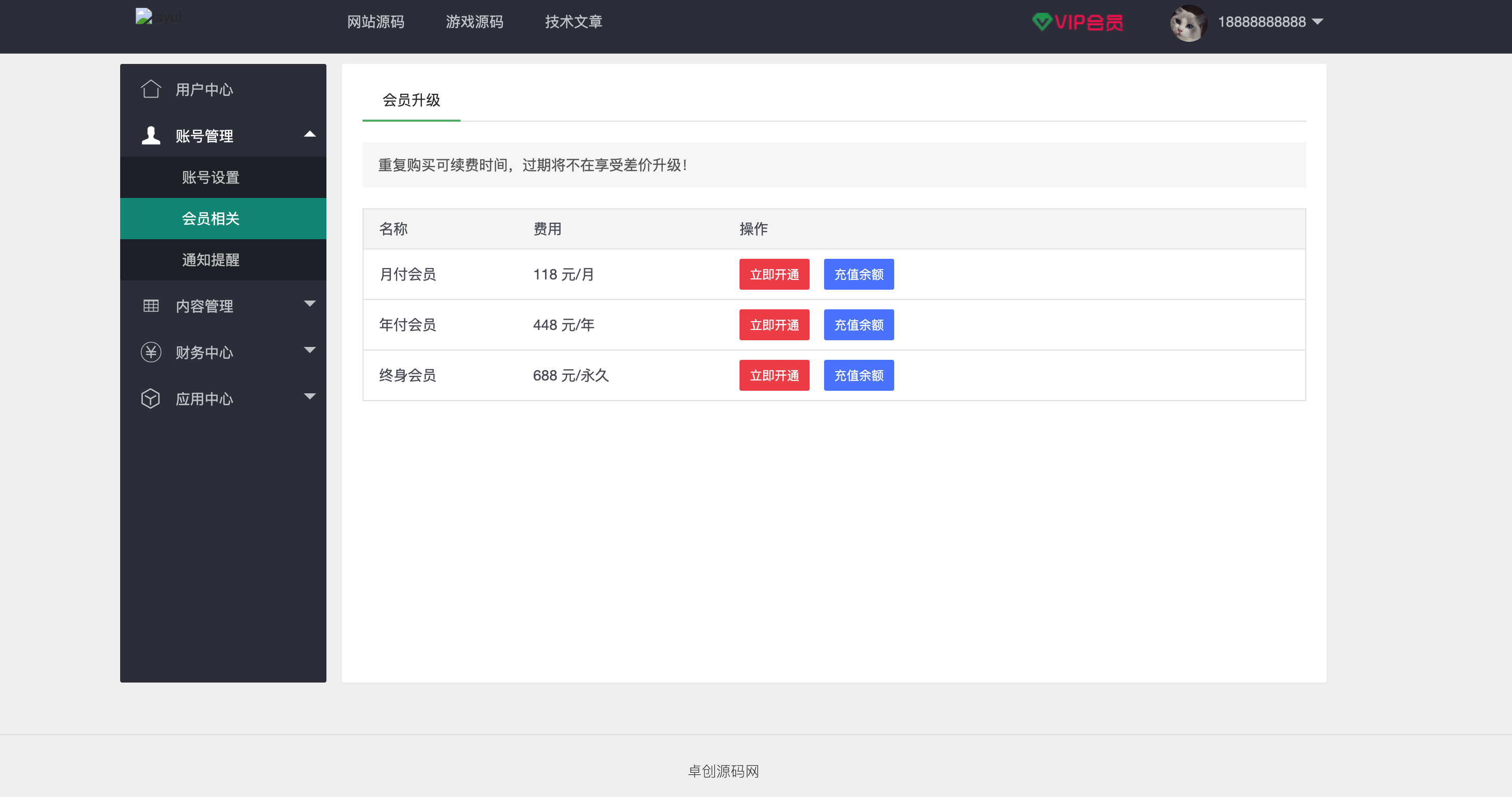Click 充值余额 for 年付会员
This screenshot has width=1512, height=797.
coord(859,325)
